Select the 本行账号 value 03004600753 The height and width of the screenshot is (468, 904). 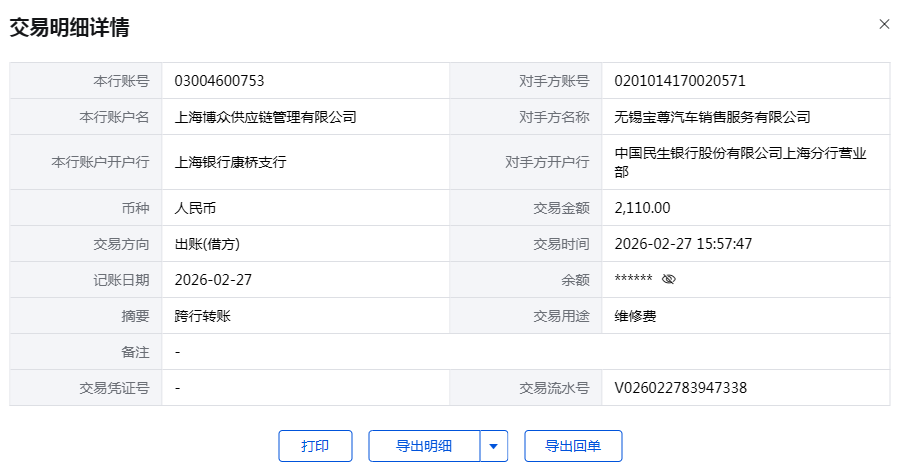(x=219, y=81)
